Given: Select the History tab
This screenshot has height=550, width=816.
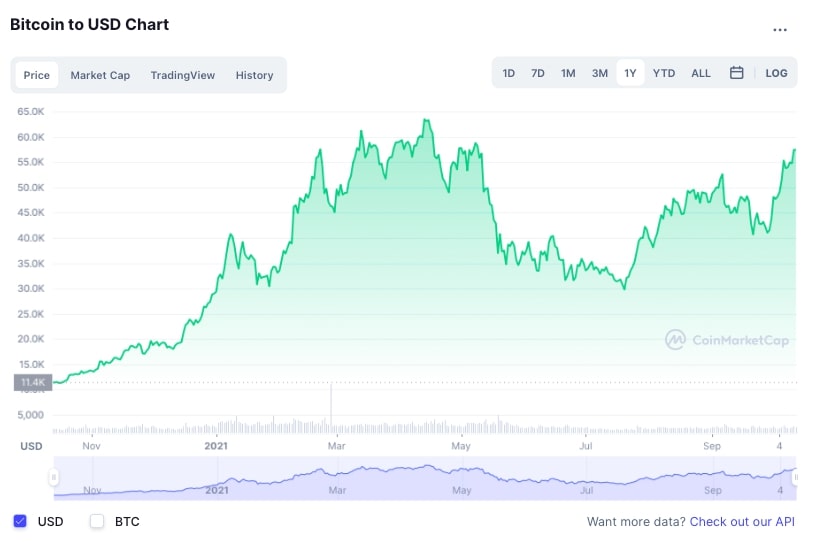Looking at the screenshot, I should (x=254, y=75).
